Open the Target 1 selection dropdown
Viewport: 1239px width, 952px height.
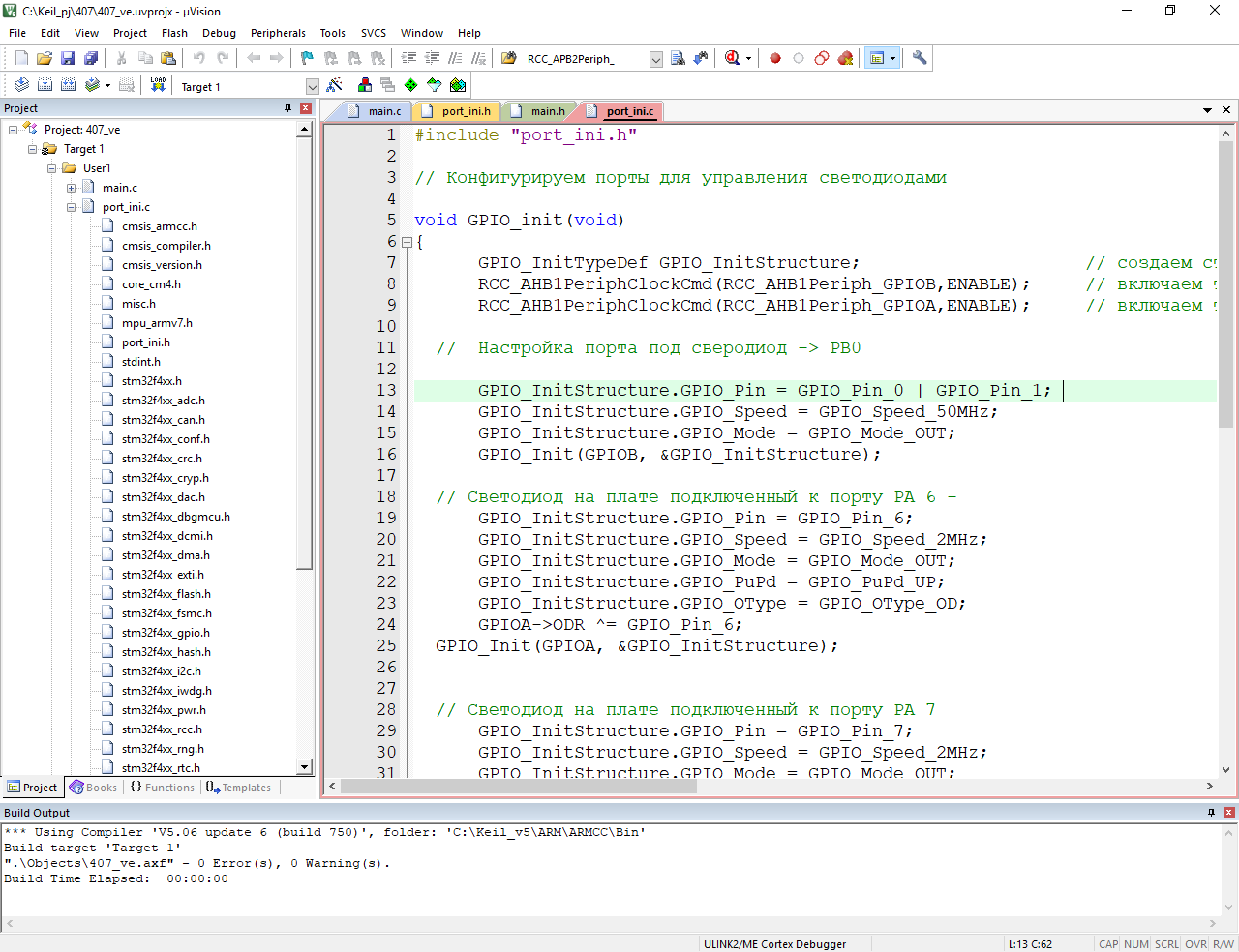tap(312, 87)
